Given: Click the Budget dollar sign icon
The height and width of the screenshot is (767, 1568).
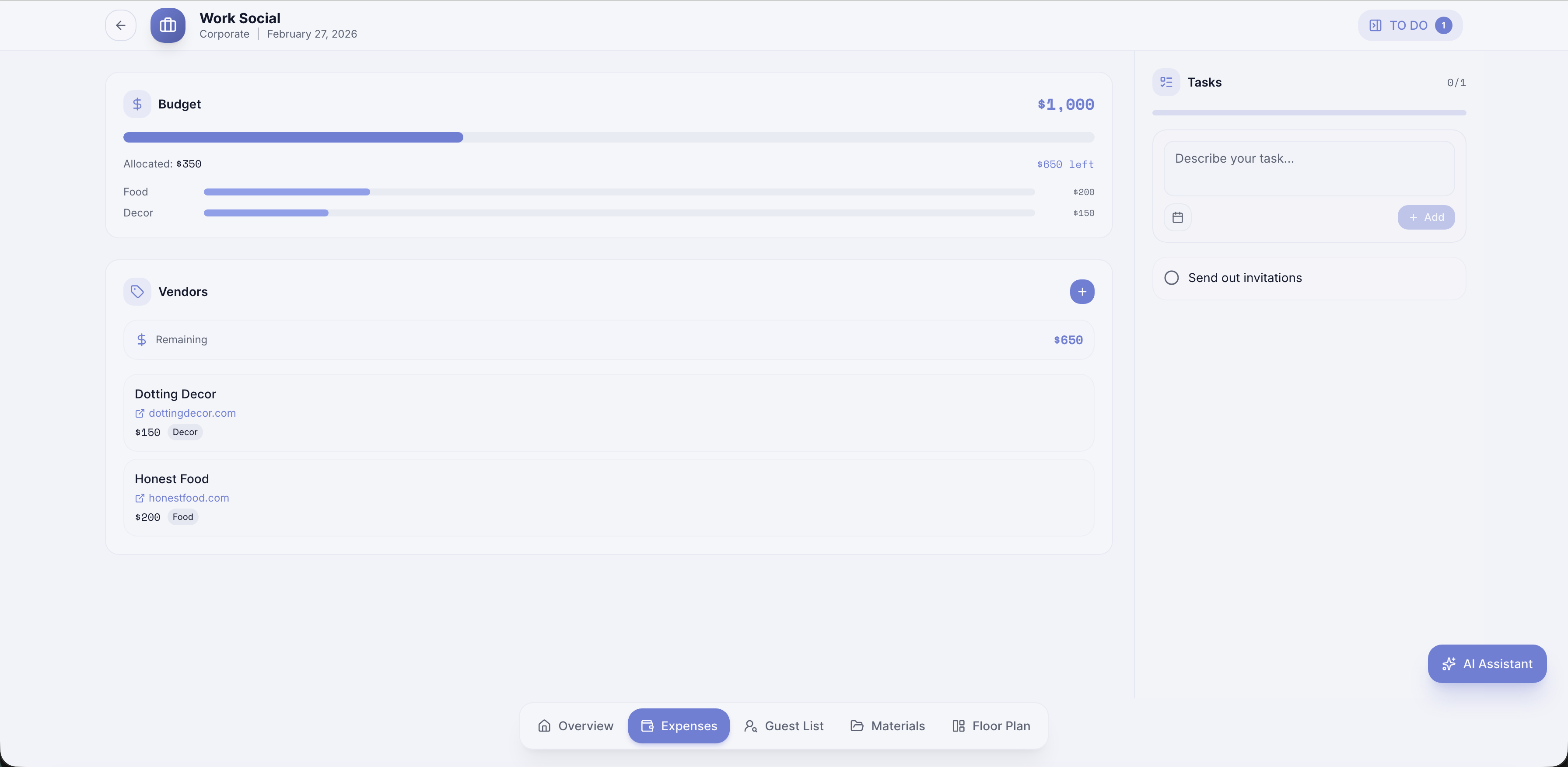Looking at the screenshot, I should pos(137,104).
